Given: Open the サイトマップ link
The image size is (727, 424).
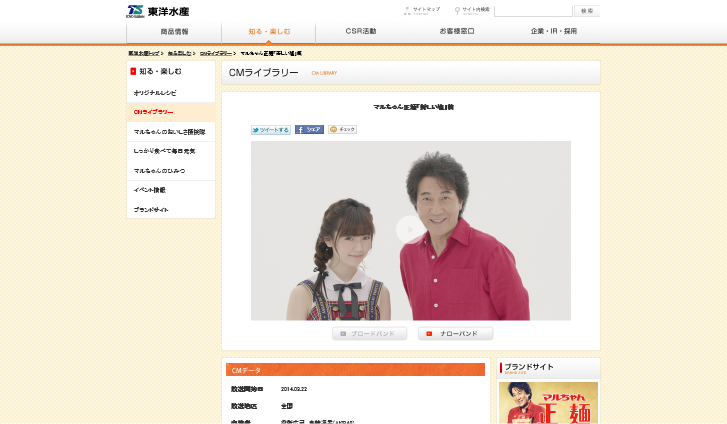Looking at the screenshot, I should [x=422, y=10].
